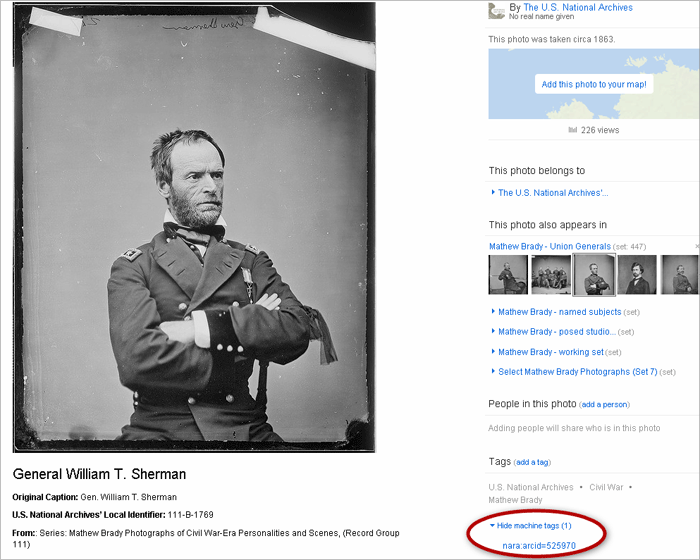Click 'Add this photo to your map!' button
Image resolution: width=700 pixels, height=560 pixels.
tap(594, 84)
